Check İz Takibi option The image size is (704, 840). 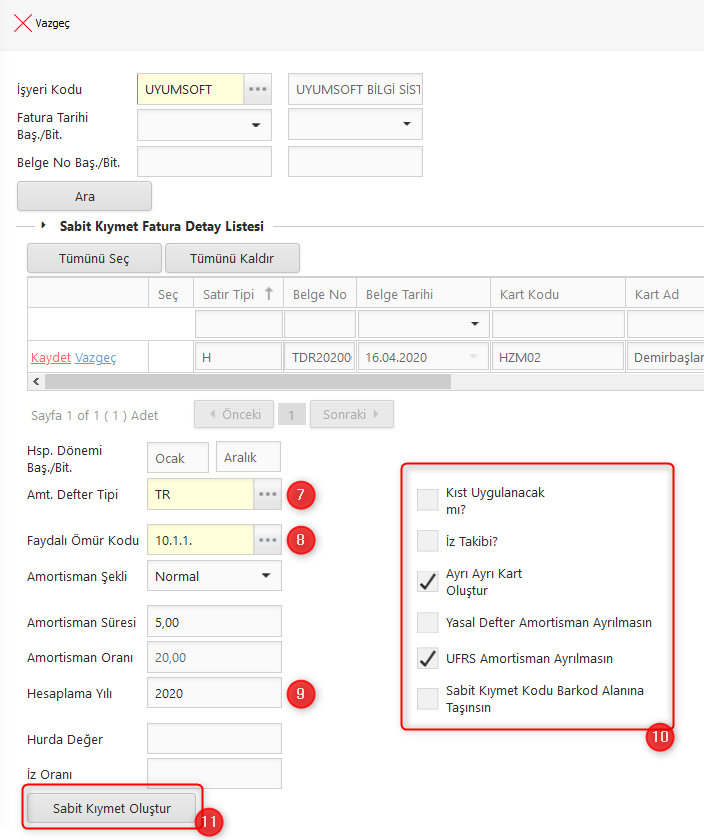point(428,540)
